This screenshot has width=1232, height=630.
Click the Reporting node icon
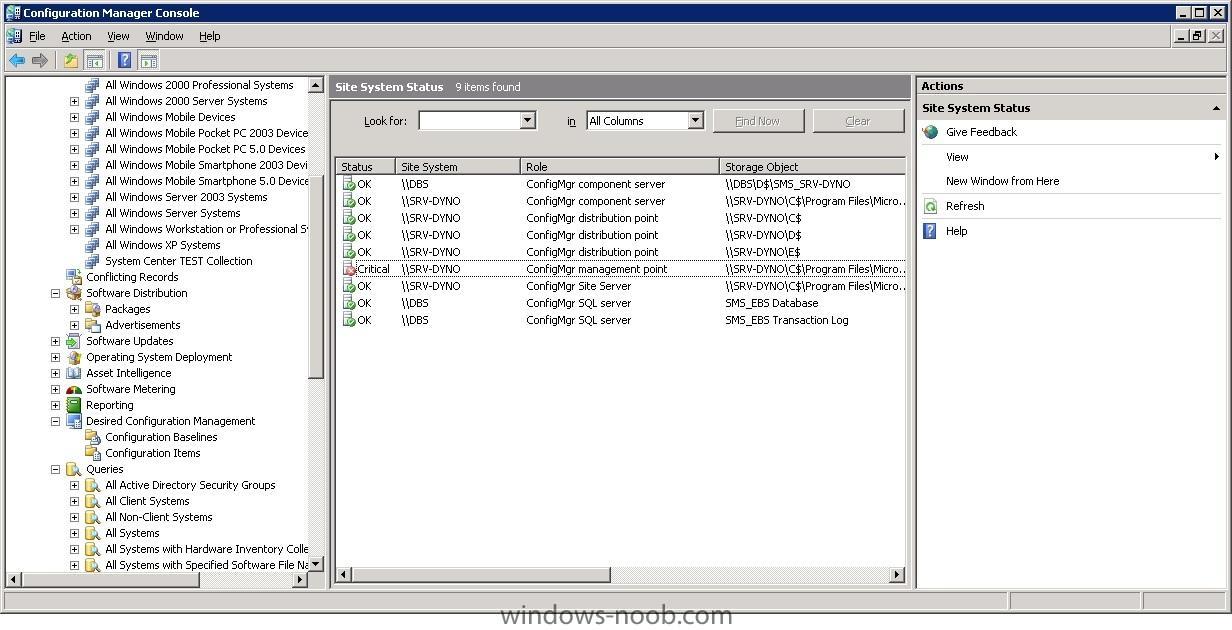[74, 405]
